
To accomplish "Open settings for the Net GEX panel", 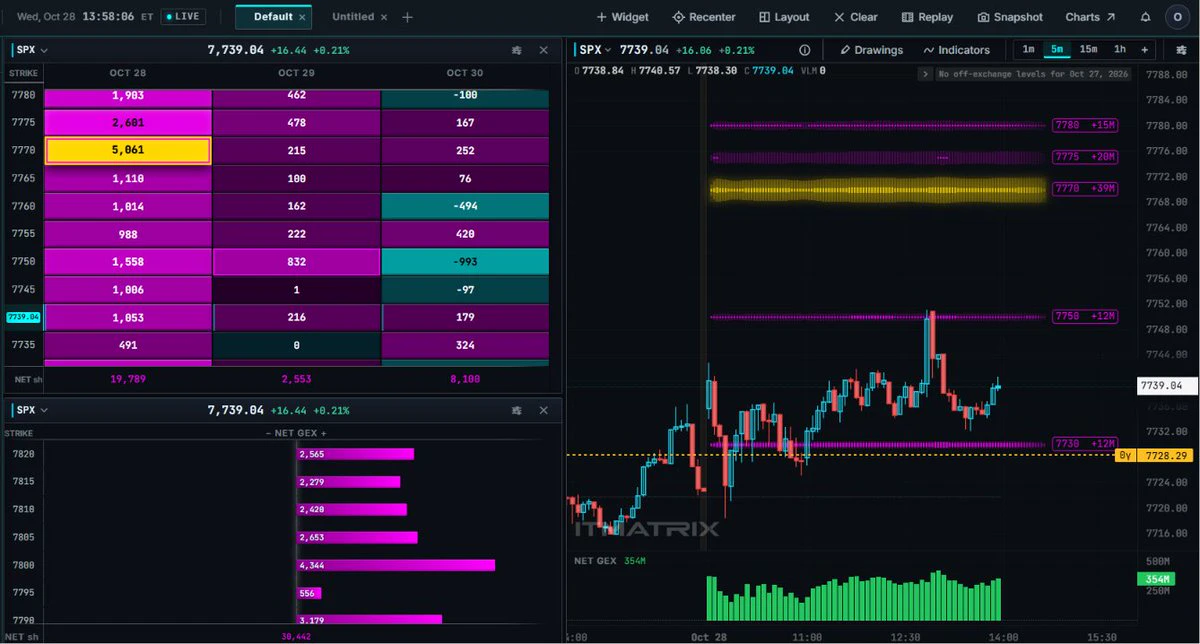I will pos(516,411).
